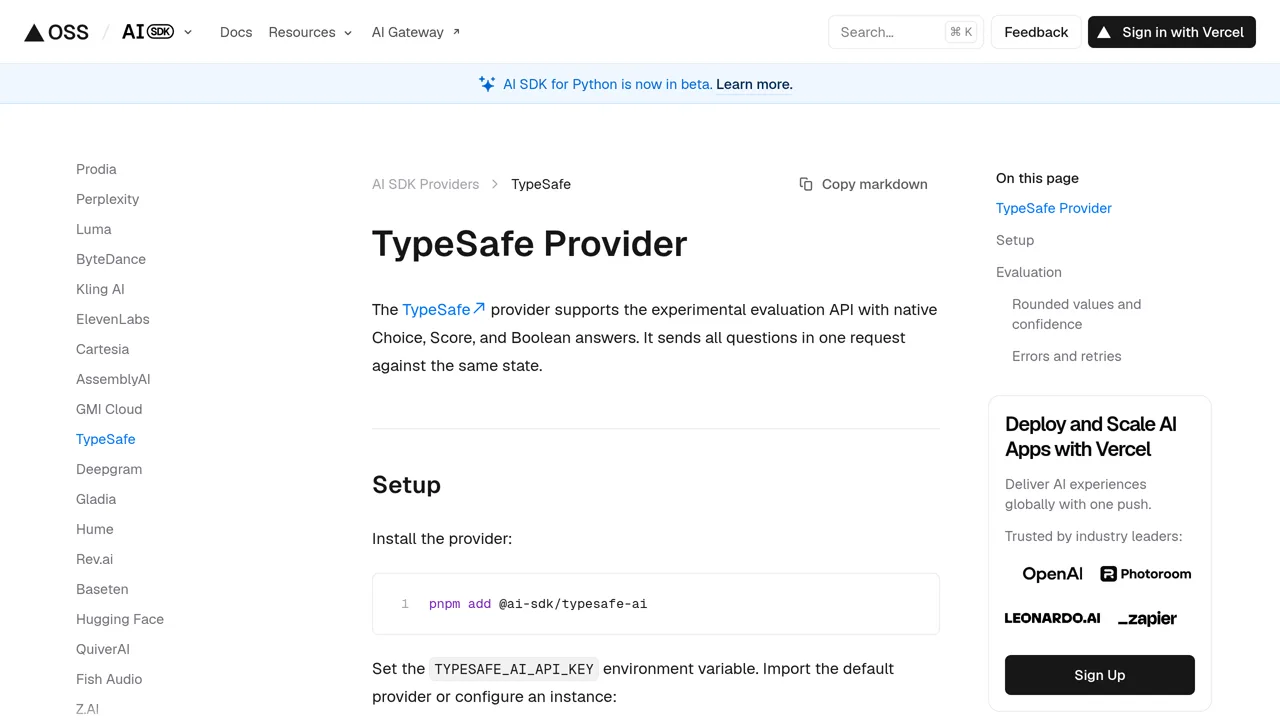Click the LEONARDO.AI logo in promo card
This screenshot has width=1280, height=720.
[x=1052, y=618]
